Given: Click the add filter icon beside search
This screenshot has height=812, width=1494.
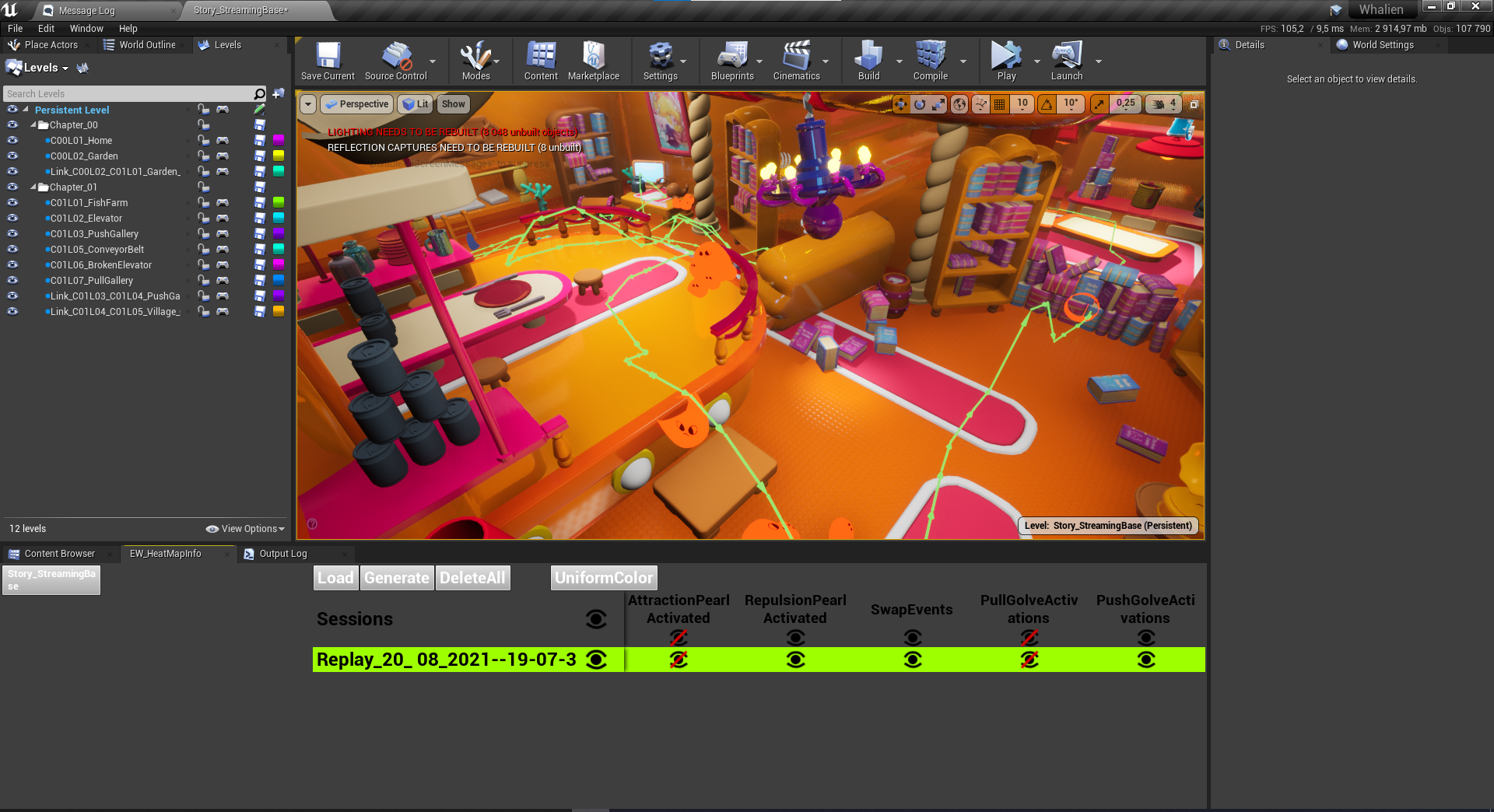Looking at the screenshot, I should click(278, 94).
